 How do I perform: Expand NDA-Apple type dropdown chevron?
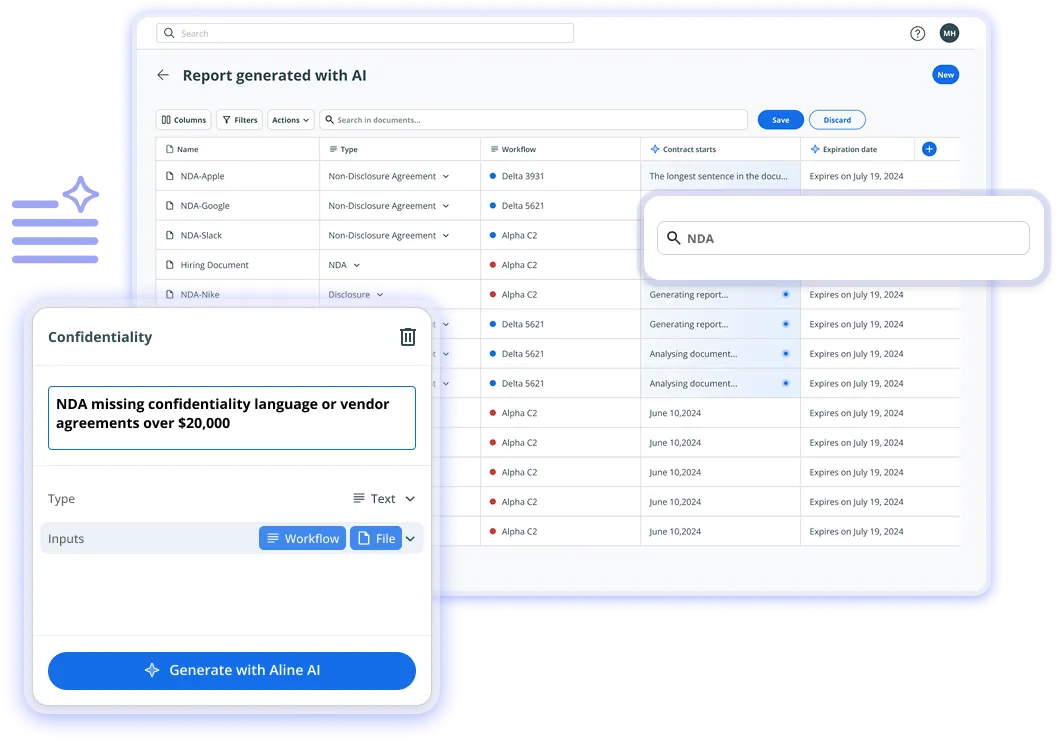[x=446, y=176]
